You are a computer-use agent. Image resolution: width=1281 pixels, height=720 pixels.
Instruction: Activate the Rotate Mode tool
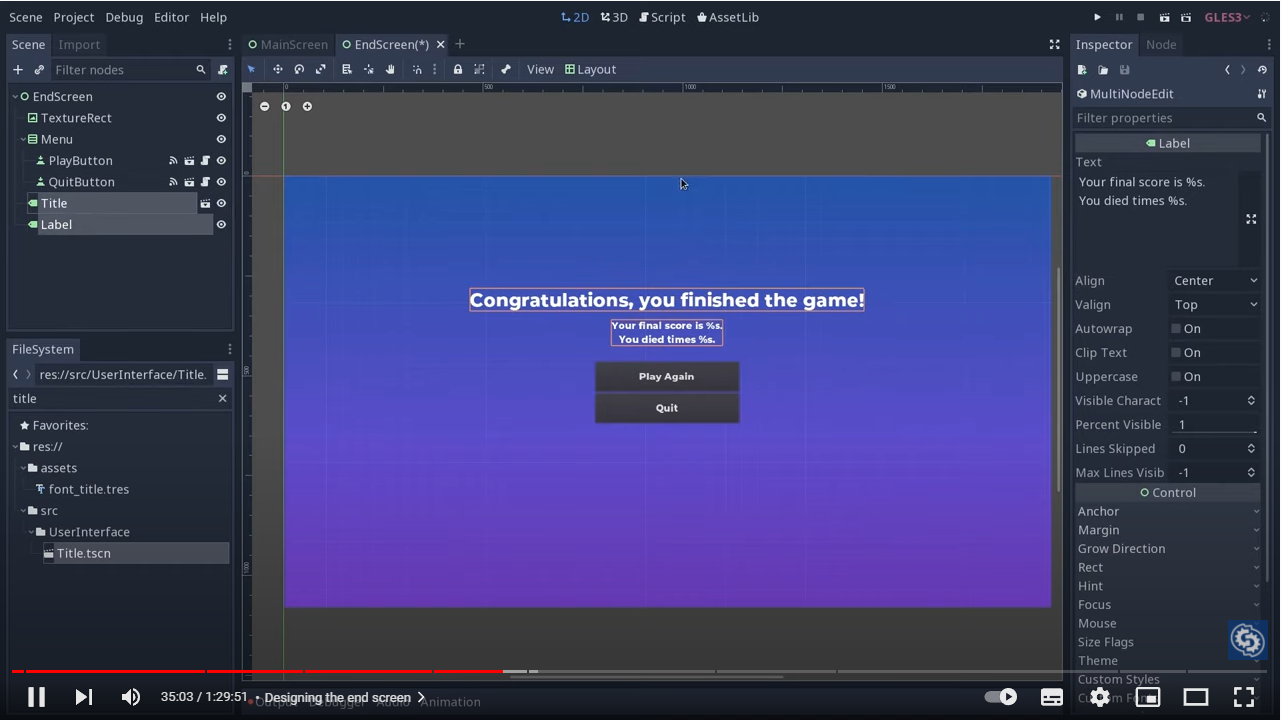[299, 69]
